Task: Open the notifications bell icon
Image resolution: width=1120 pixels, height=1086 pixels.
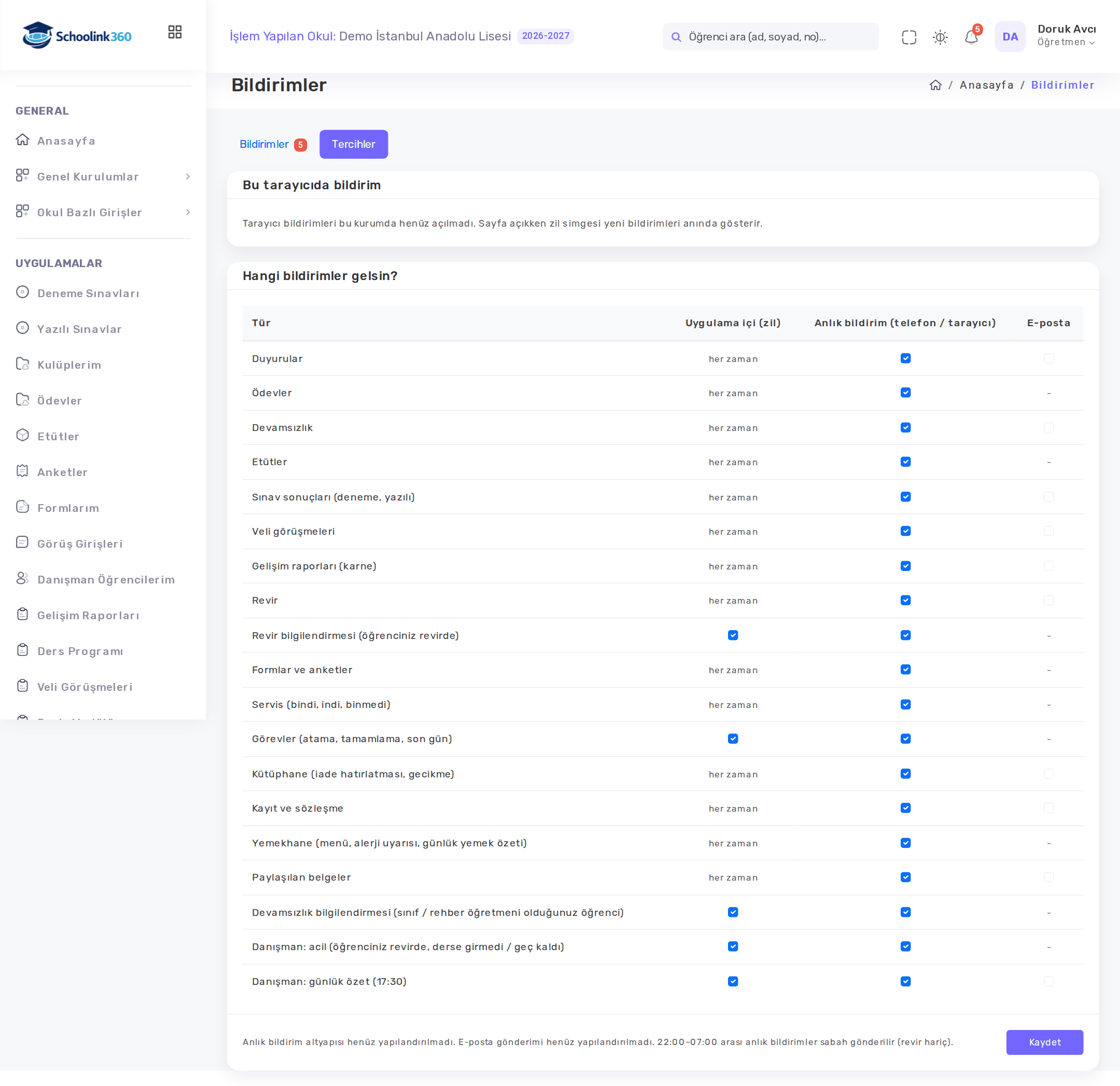Action: (971, 37)
